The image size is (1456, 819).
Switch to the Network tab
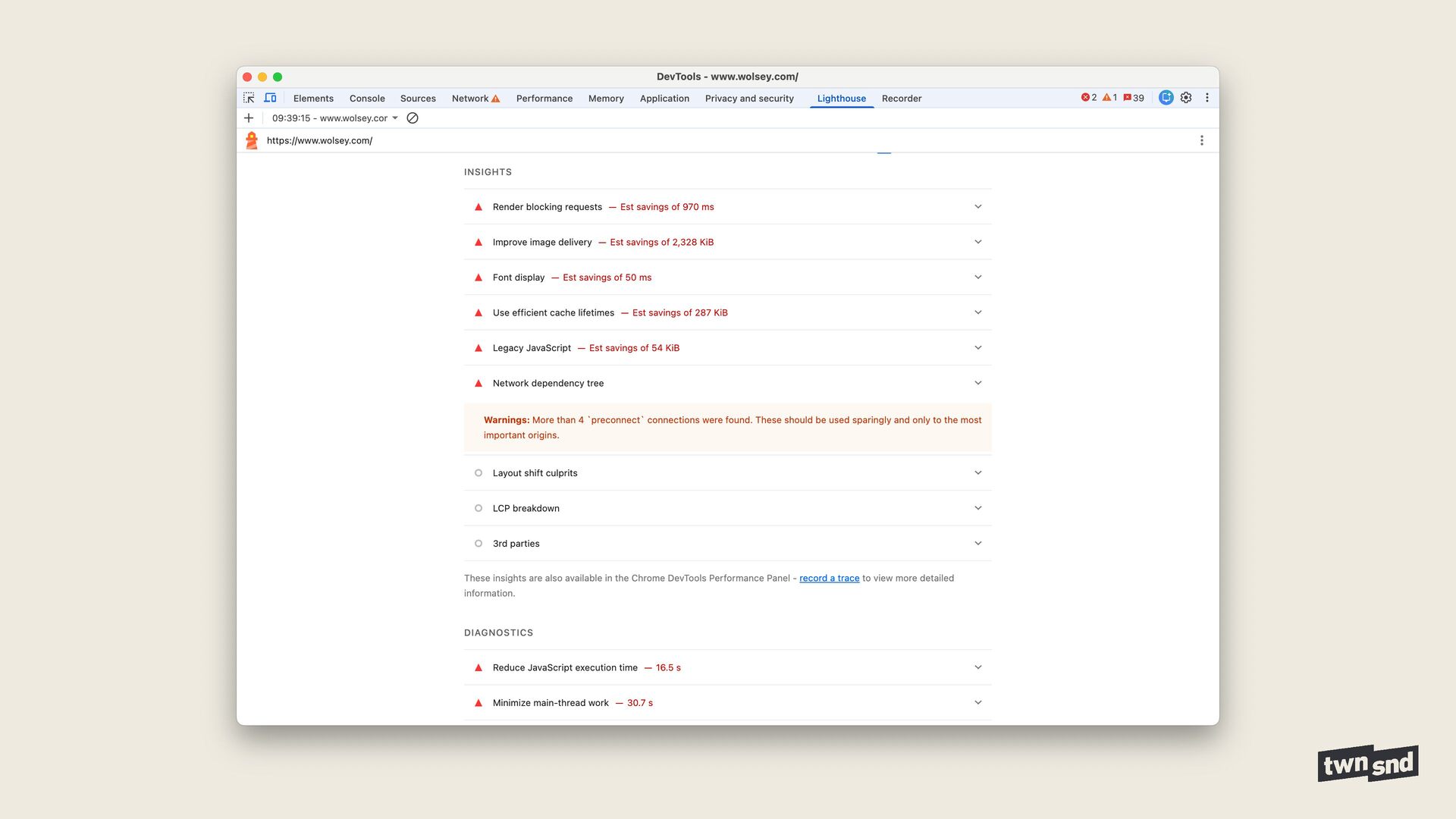pos(470,99)
